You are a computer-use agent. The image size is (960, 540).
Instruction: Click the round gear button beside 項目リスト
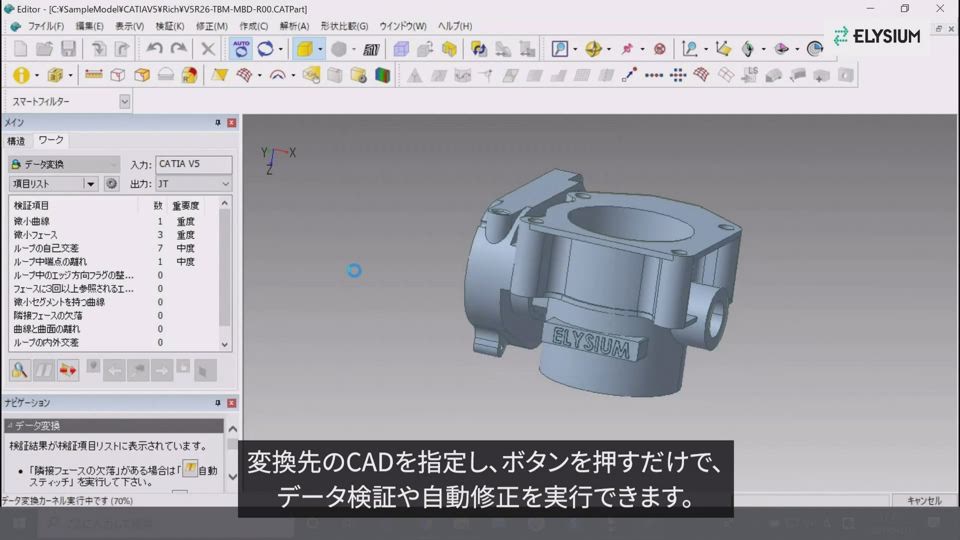[111, 184]
